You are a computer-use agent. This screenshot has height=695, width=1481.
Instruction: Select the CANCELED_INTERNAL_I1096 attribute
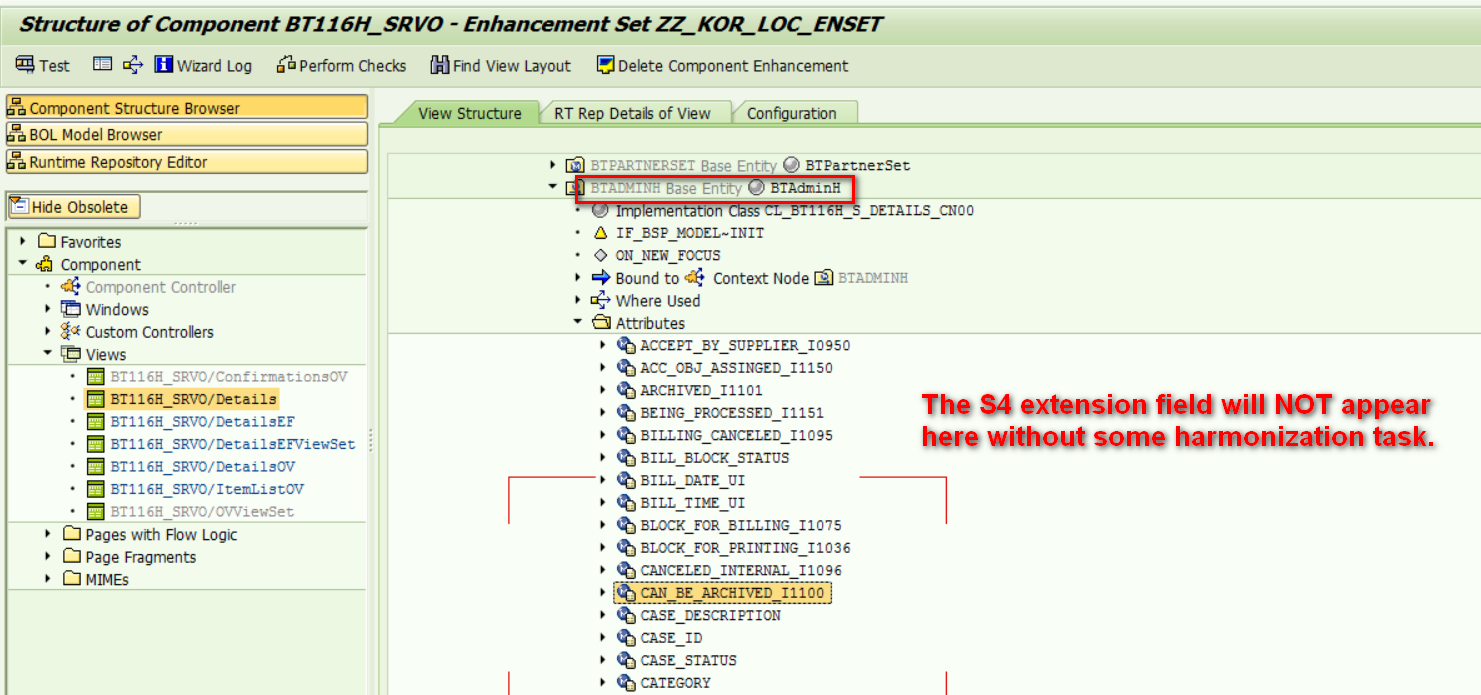[741, 570]
